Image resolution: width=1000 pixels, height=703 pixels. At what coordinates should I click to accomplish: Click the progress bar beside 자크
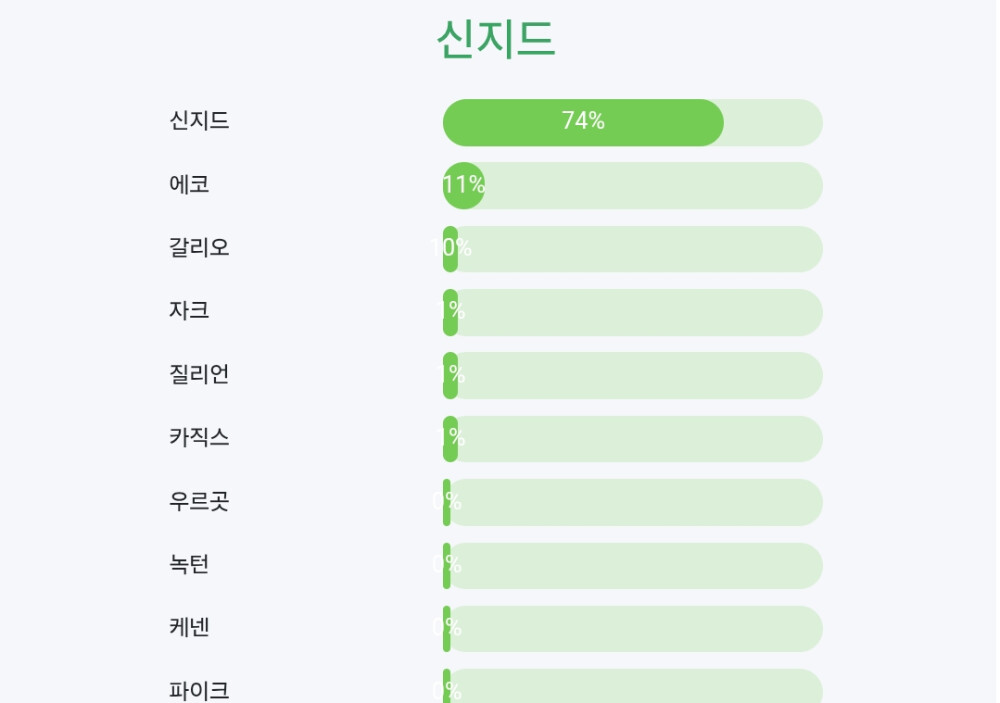point(632,312)
